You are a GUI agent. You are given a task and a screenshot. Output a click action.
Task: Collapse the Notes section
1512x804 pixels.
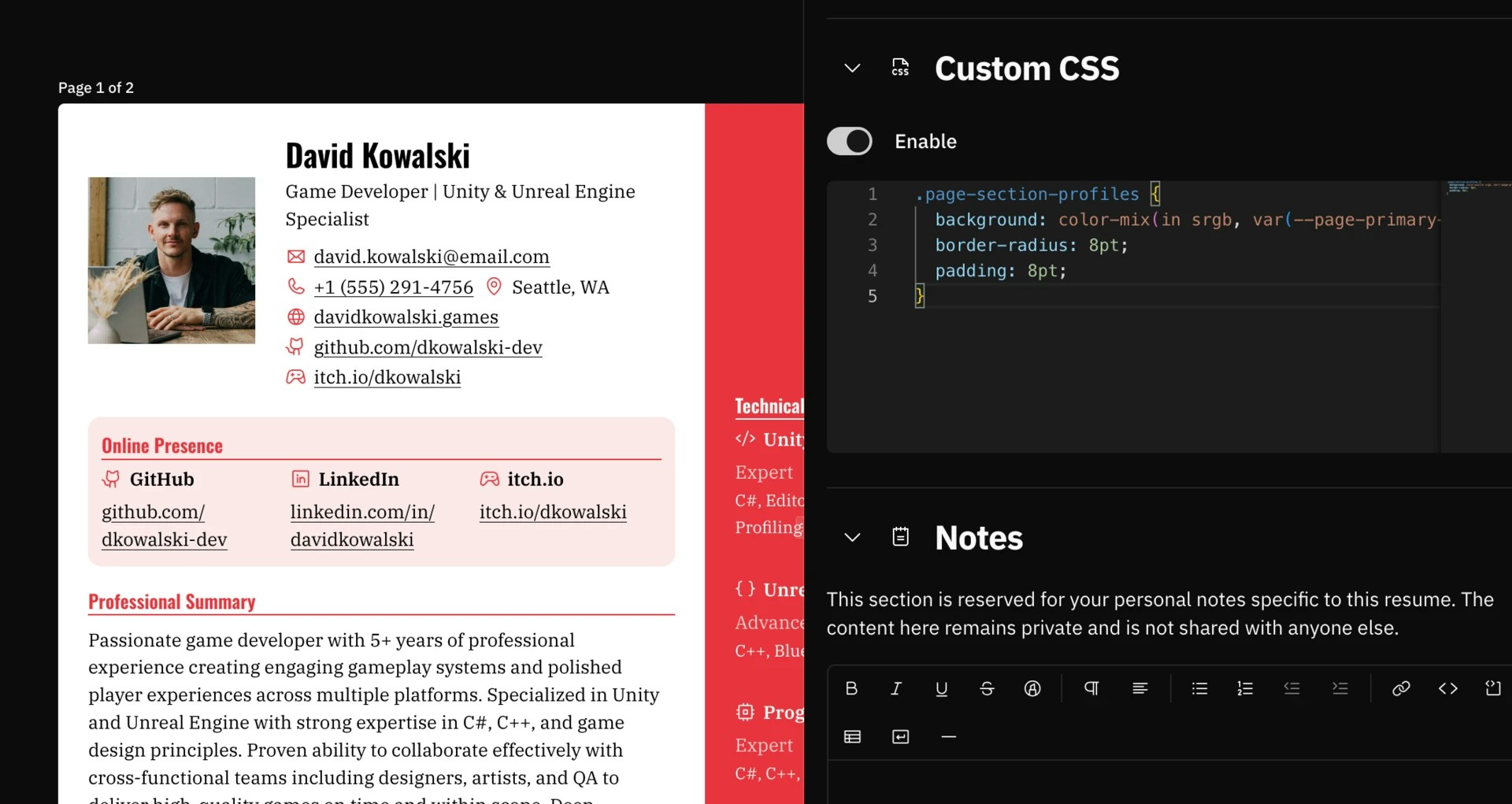(853, 537)
